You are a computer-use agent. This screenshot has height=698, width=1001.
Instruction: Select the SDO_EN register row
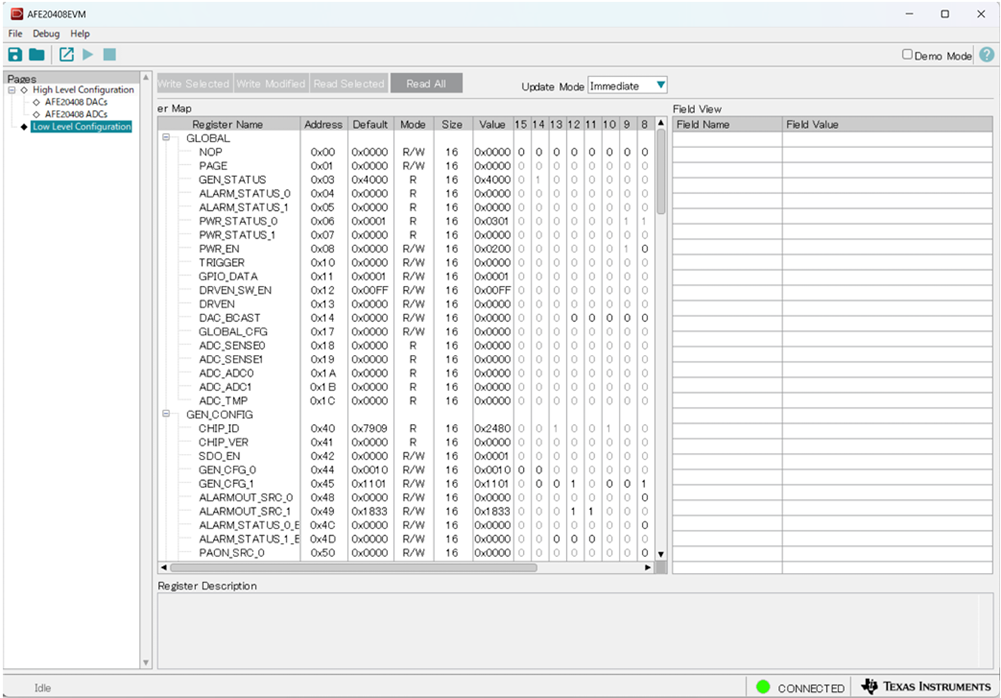pyautogui.click(x=406, y=456)
